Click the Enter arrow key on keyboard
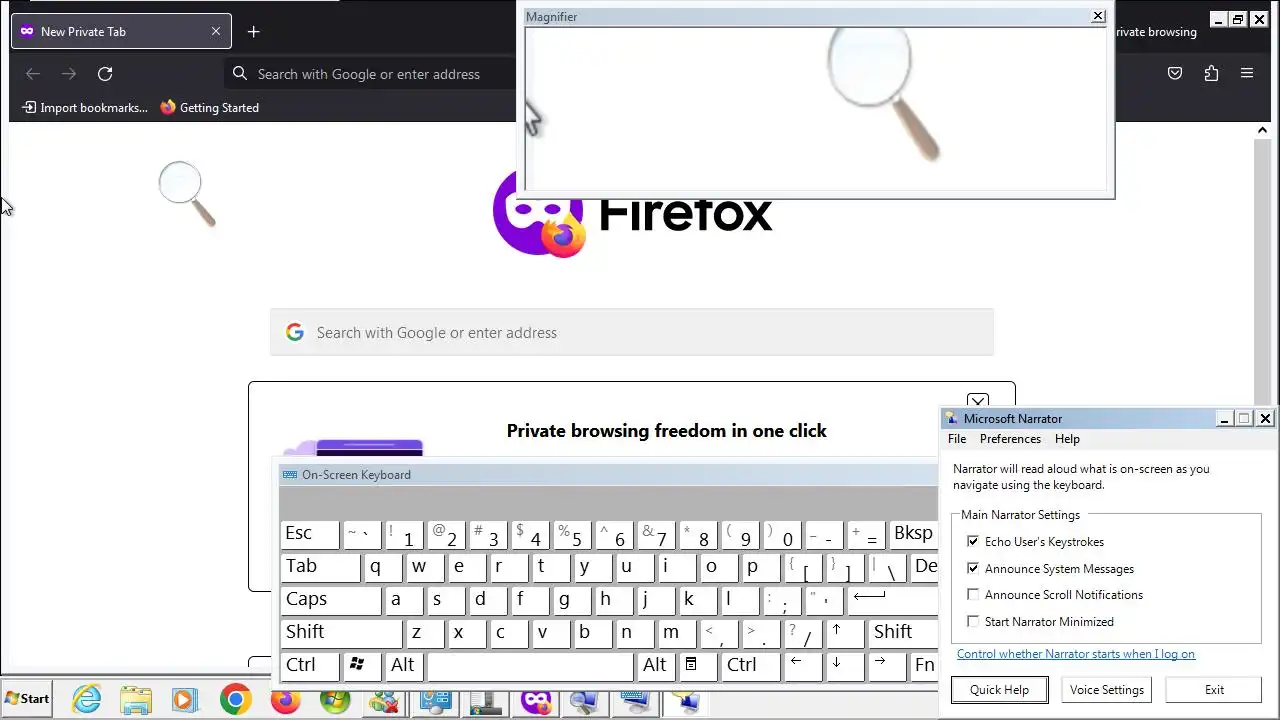This screenshot has width=1280, height=720. pos(893,601)
